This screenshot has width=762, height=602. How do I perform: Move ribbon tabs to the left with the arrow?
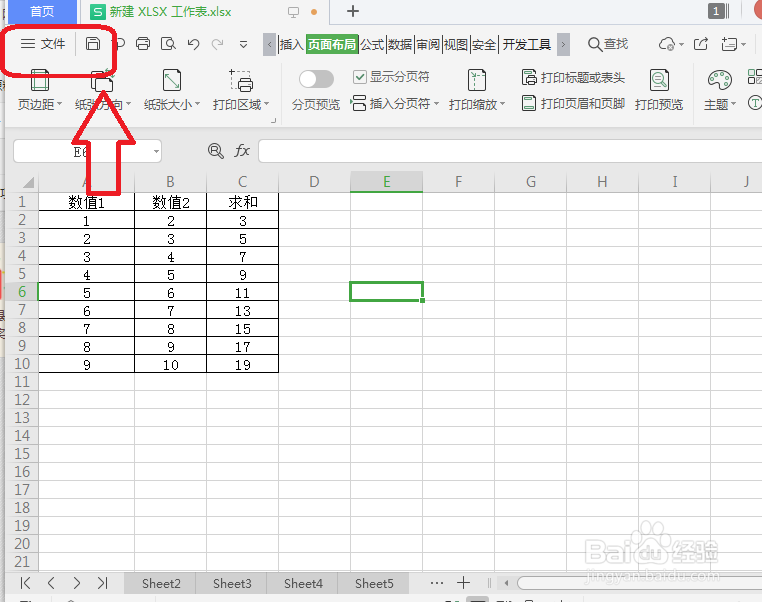point(269,45)
